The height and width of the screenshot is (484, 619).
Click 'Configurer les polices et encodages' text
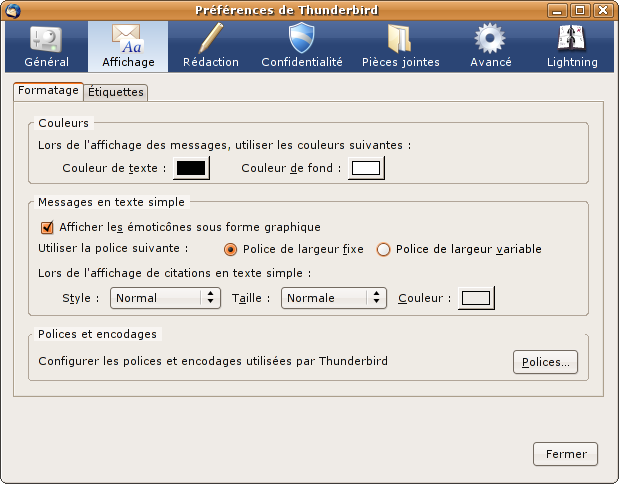point(213,361)
